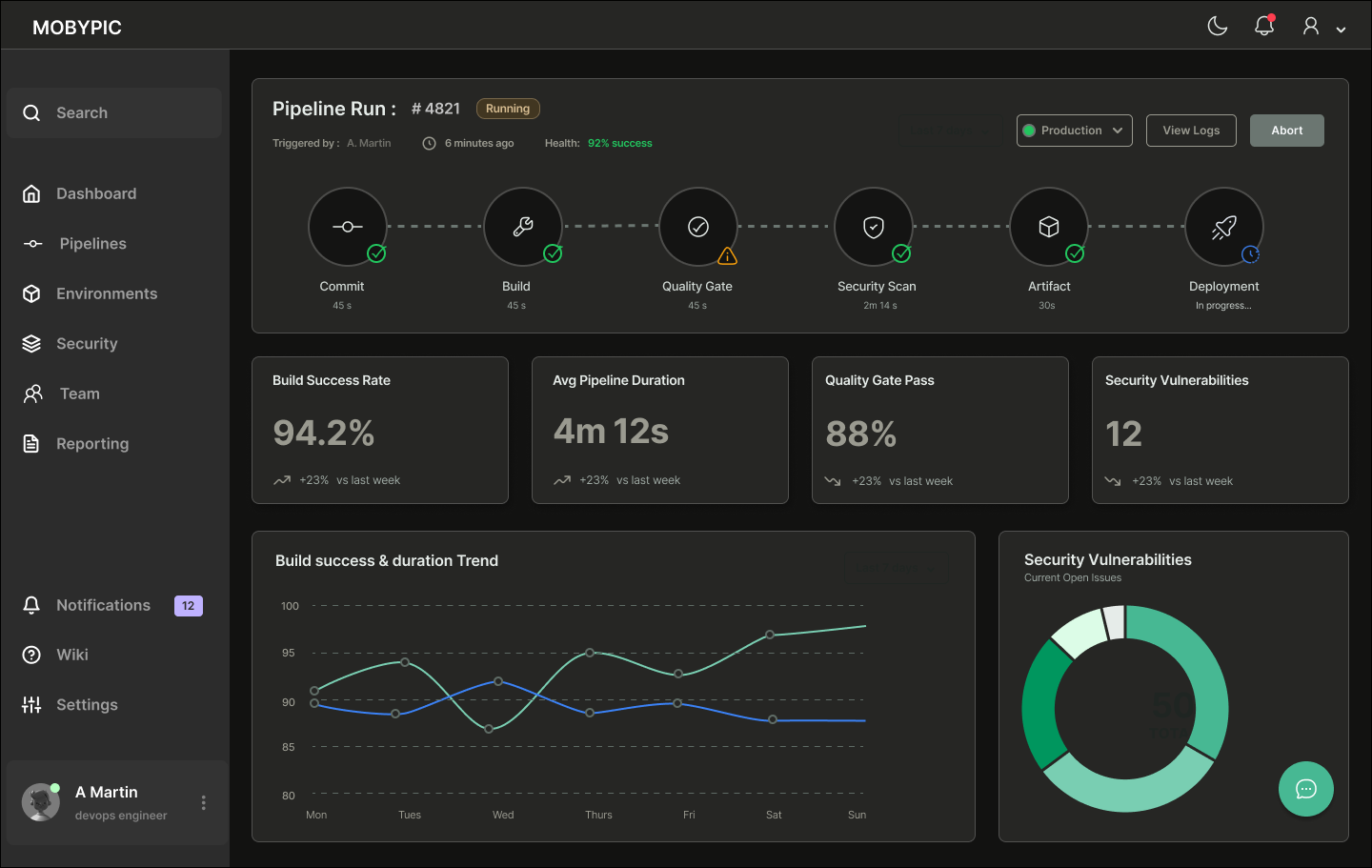Open the floating chat bubble button
Image resolution: width=1372 pixels, height=868 pixels.
[x=1305, y=789]
